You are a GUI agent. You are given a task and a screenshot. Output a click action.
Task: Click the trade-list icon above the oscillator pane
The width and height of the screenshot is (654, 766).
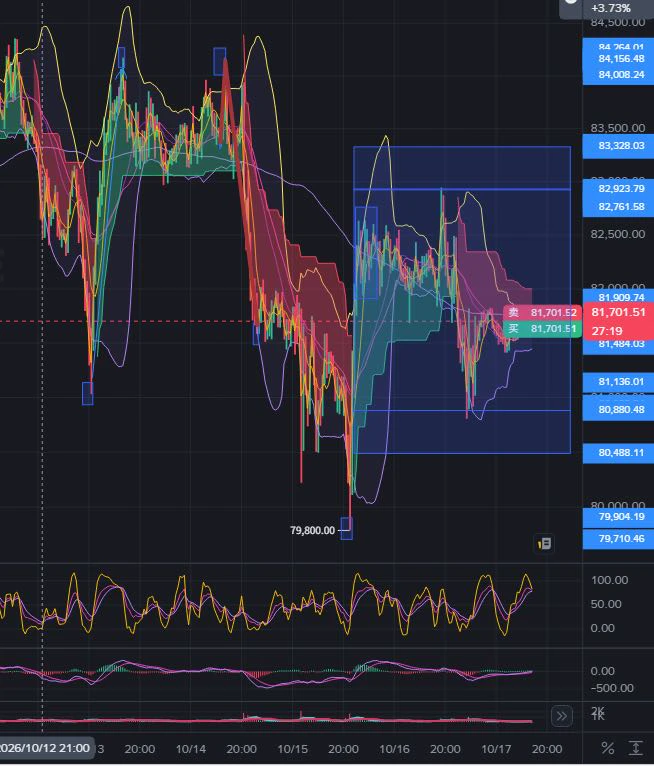coord(544,543)
